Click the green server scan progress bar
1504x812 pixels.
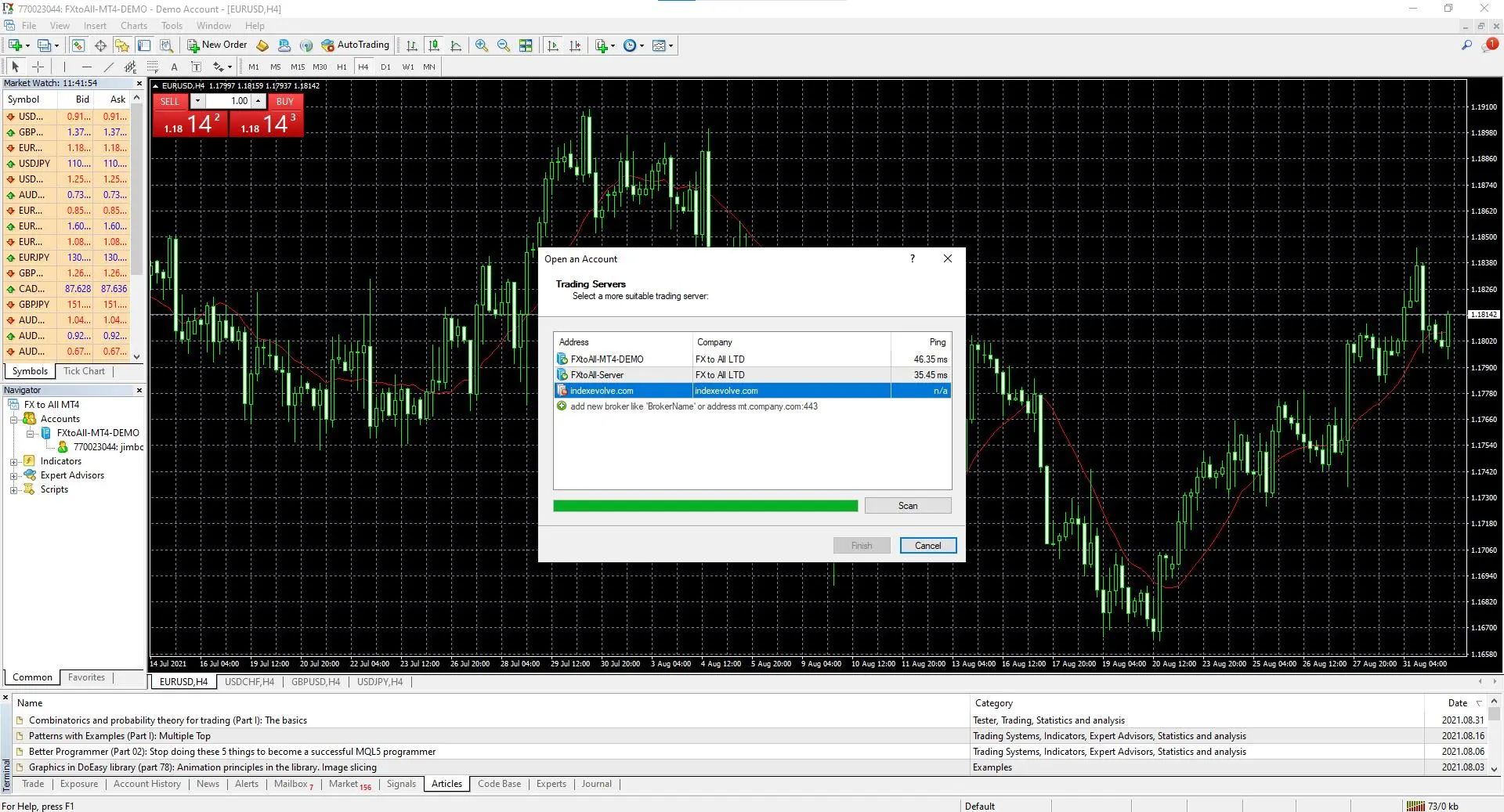click(705, 506)
